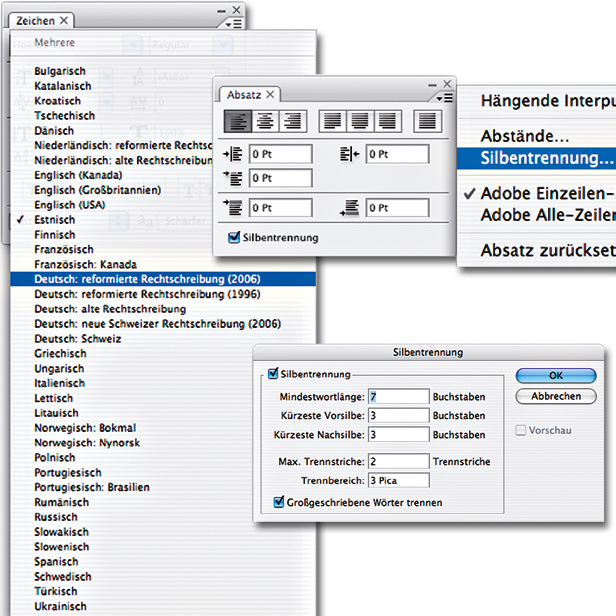Image resolution: width=616 pixels, height=616 pixels.
Task: Select Deutsch: neue Schweizer Rechtschreibung (2006)
Action: tap(163, 324)
